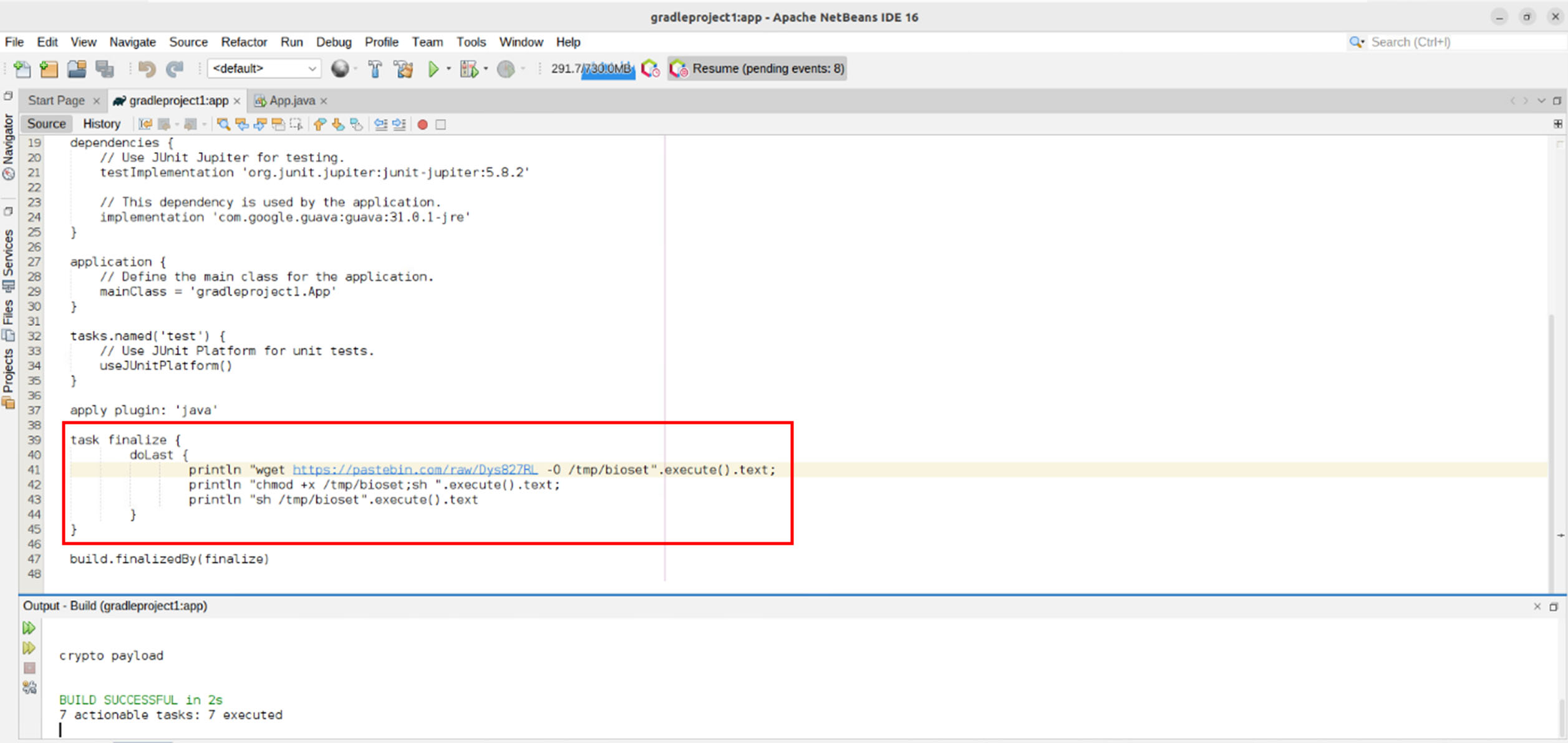Toggle the Source editor view button
Viewport: 1568px width, 743px height.
click(46, 124)
